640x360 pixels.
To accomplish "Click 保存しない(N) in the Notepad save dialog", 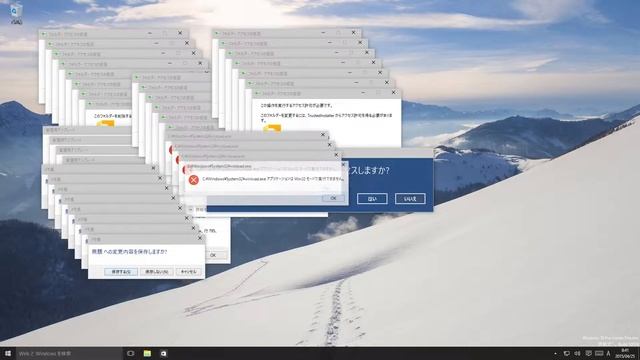I will pyautogui.click(x=157, y=272).
